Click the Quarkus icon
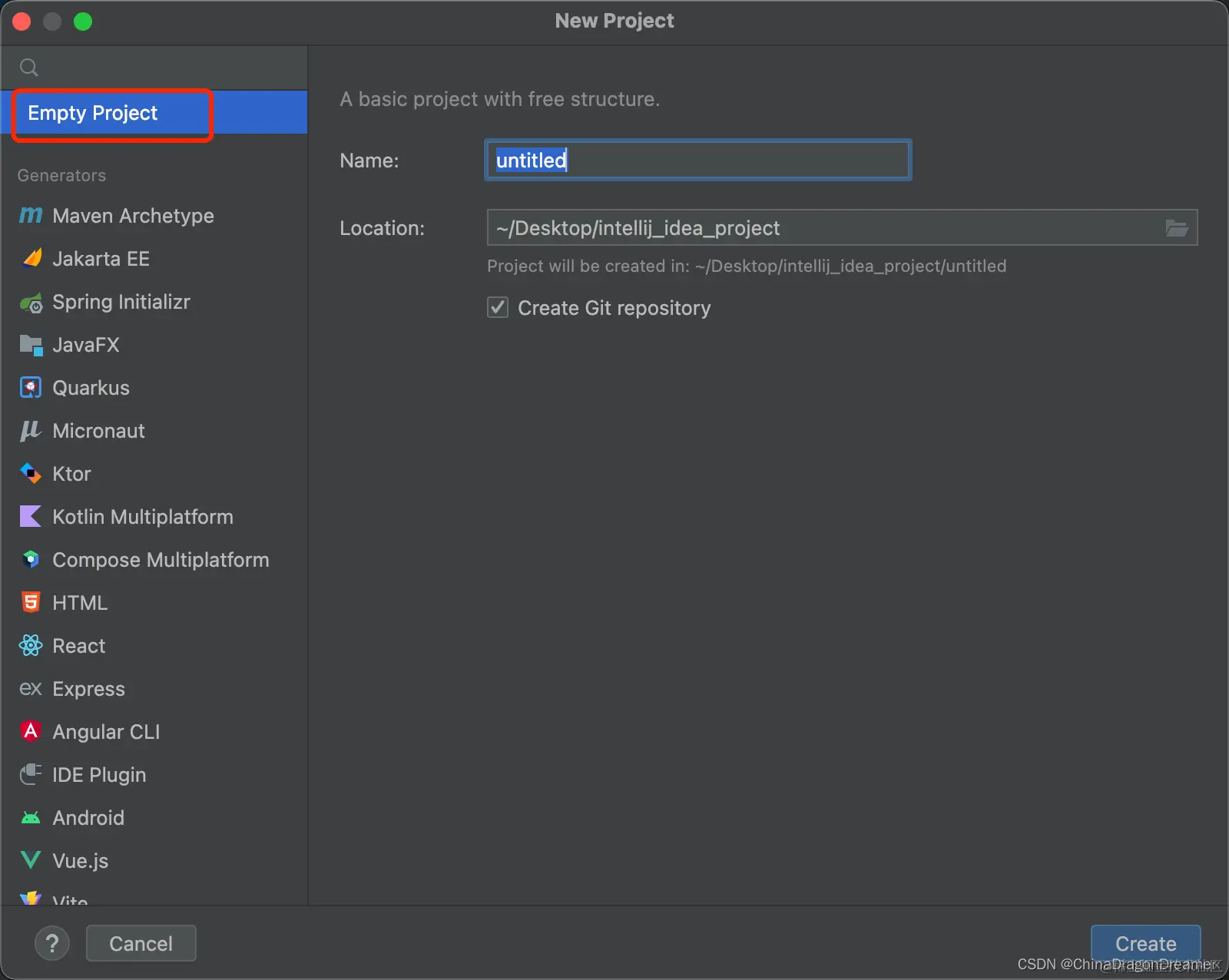 click(x=31, y=388)
